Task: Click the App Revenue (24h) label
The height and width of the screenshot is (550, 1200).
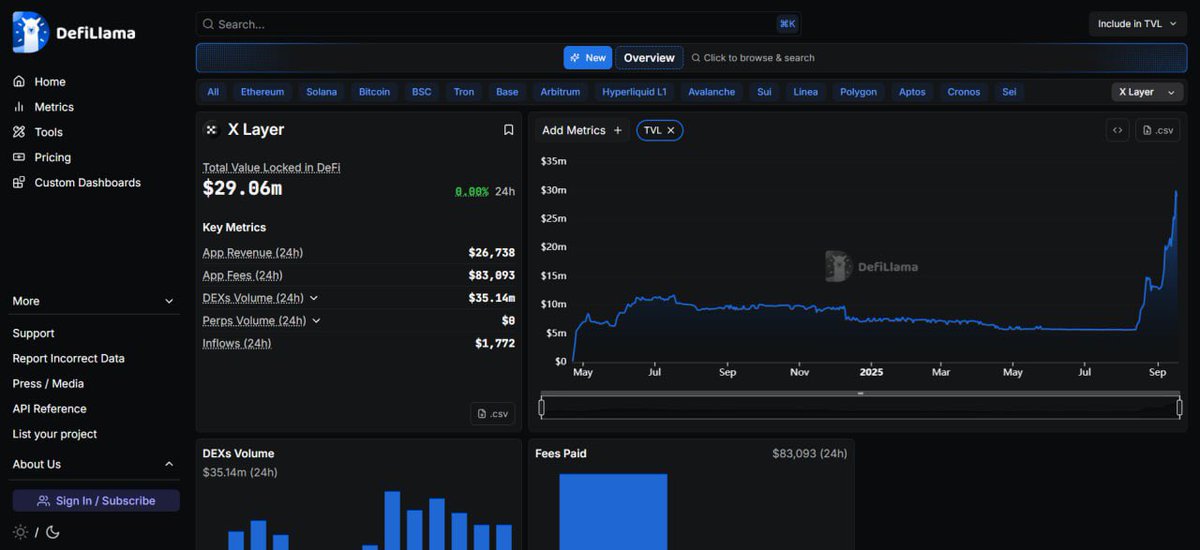Action: point(252,253)
